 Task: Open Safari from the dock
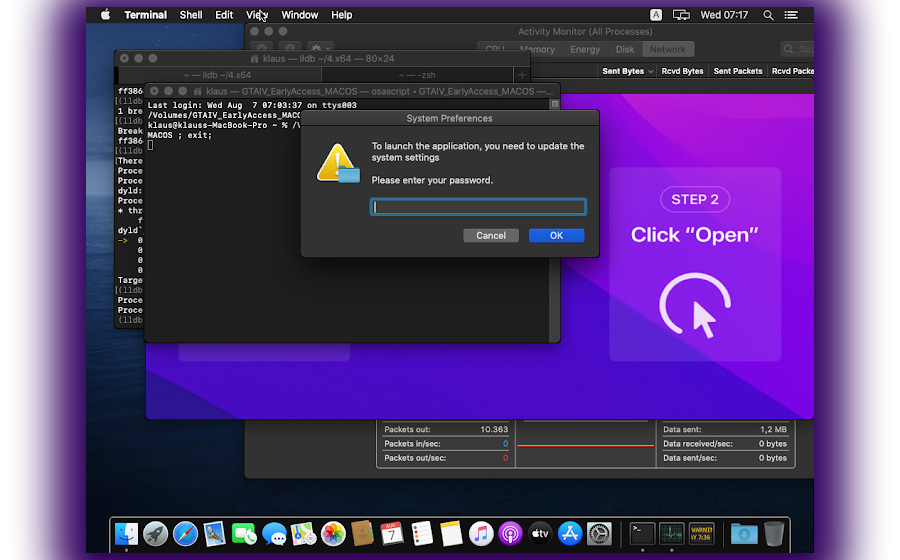(x=185, y=534)
